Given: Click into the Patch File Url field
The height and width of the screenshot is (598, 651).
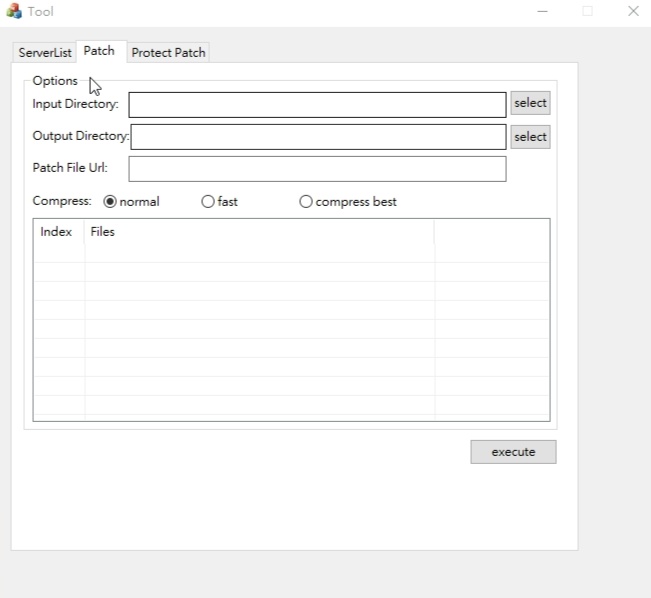Looking at the screenshot, I should tap(317, 169).
